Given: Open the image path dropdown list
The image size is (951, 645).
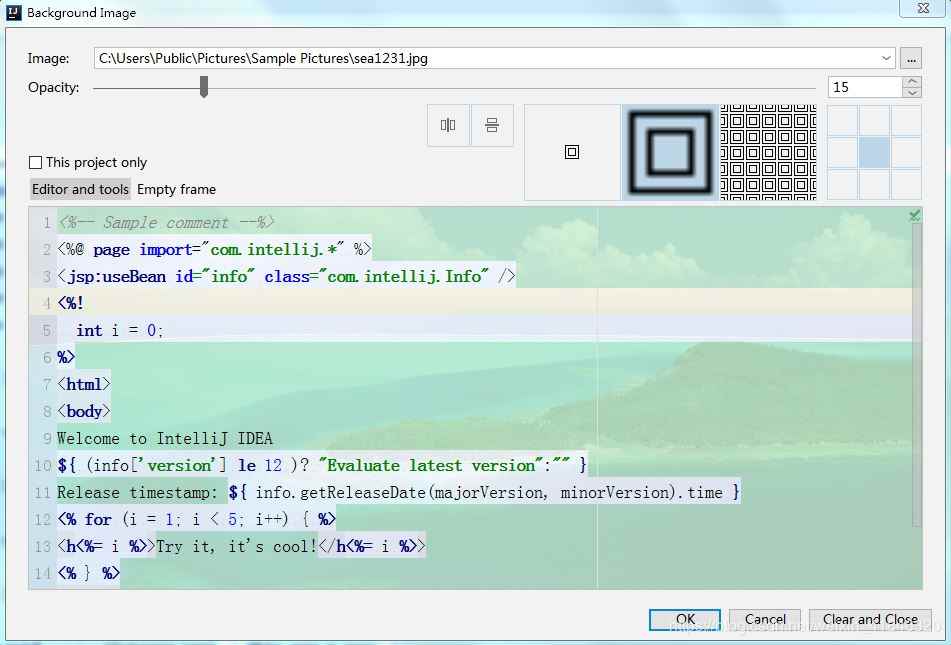Looking at the screenshot, I should click(885, 58).
